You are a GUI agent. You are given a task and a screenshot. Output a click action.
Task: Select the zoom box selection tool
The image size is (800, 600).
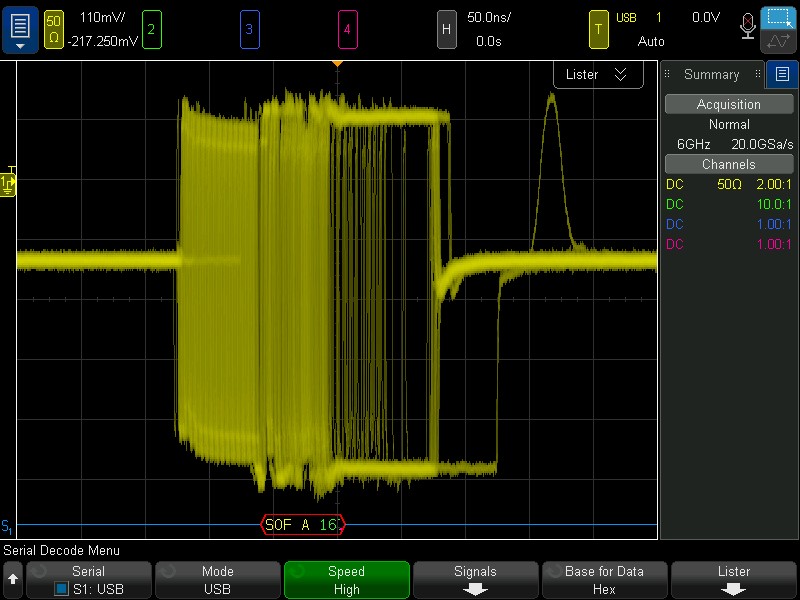click(x=778, y=18)
